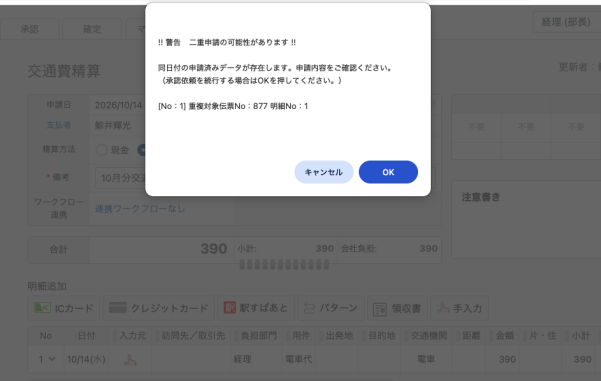This screenshot has width=601, height=381.
Task: Add a detail from 領収書
Action: (x=397, y=308)
